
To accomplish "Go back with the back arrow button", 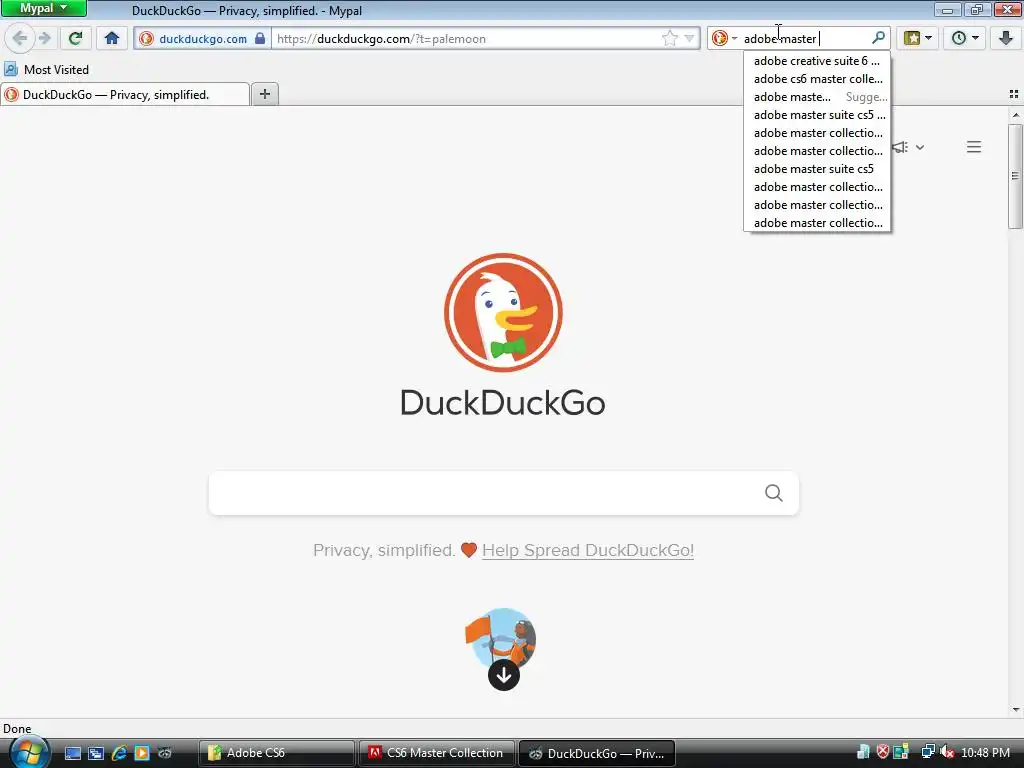I will pyautogui.click(x=20, y=38).
